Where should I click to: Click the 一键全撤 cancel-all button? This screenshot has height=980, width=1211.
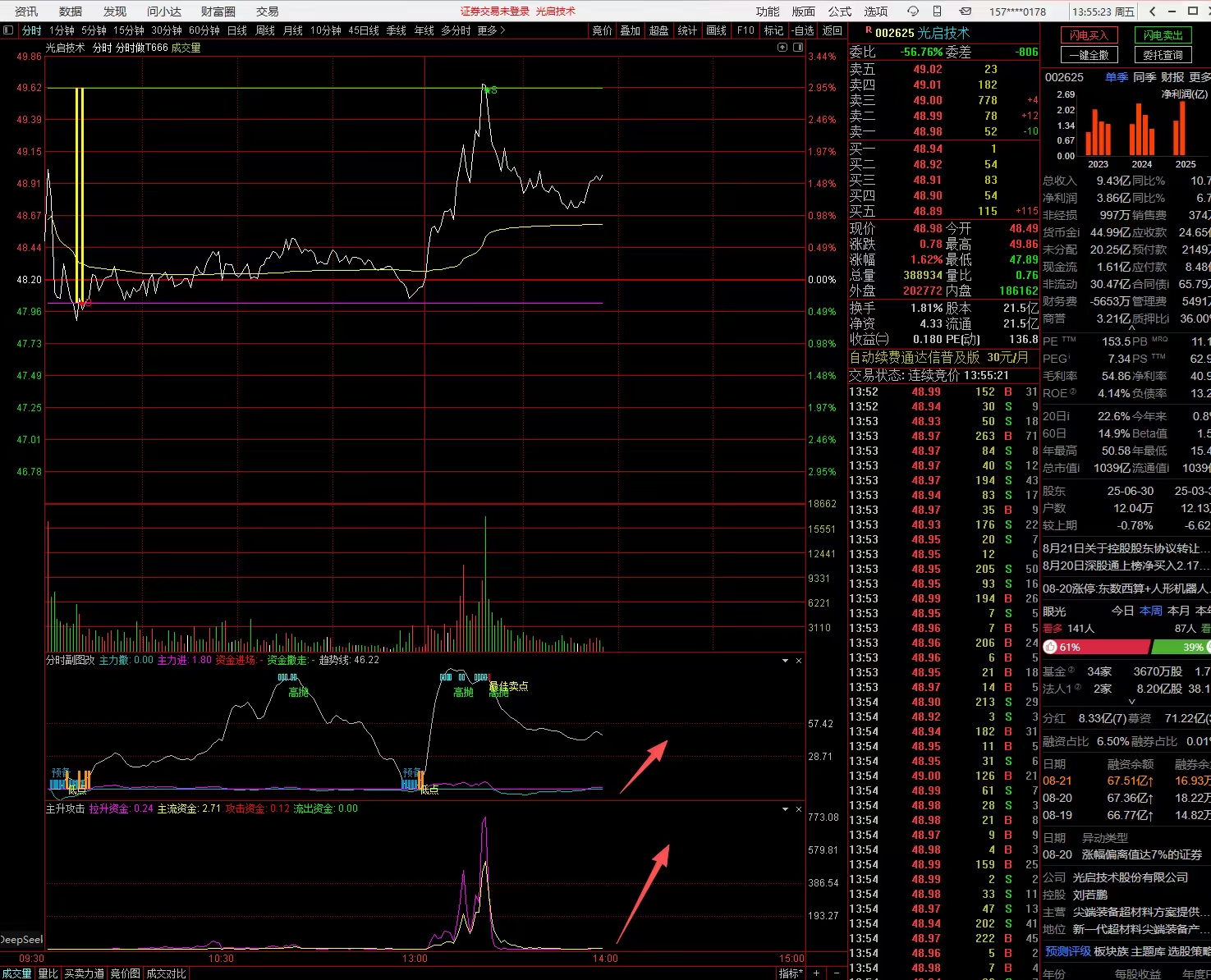coord(1089,55)
